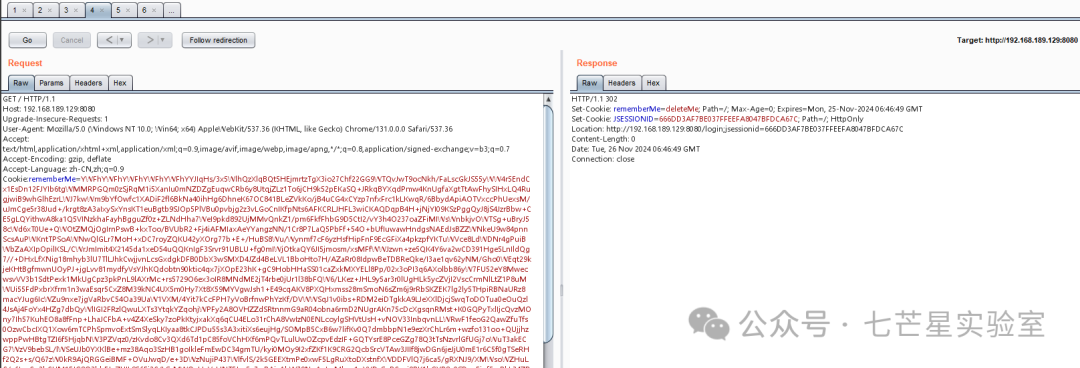
Task: Open the Request Hex tab
Action: (x=120, y=83)
